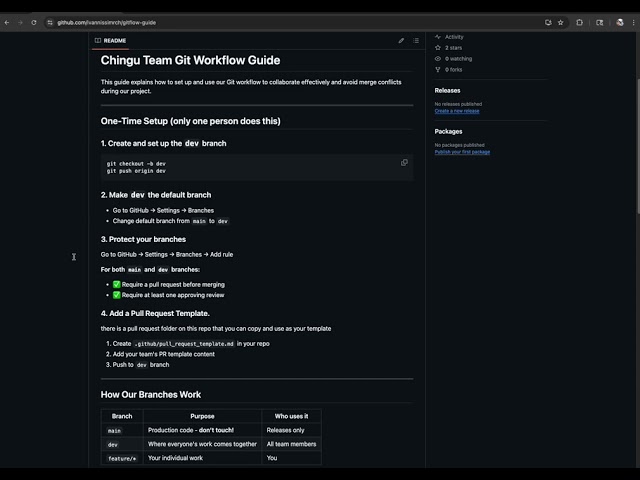Click the One-Time Setup heading
Viewport: 640px width, 480px height.
coord(191,121)
